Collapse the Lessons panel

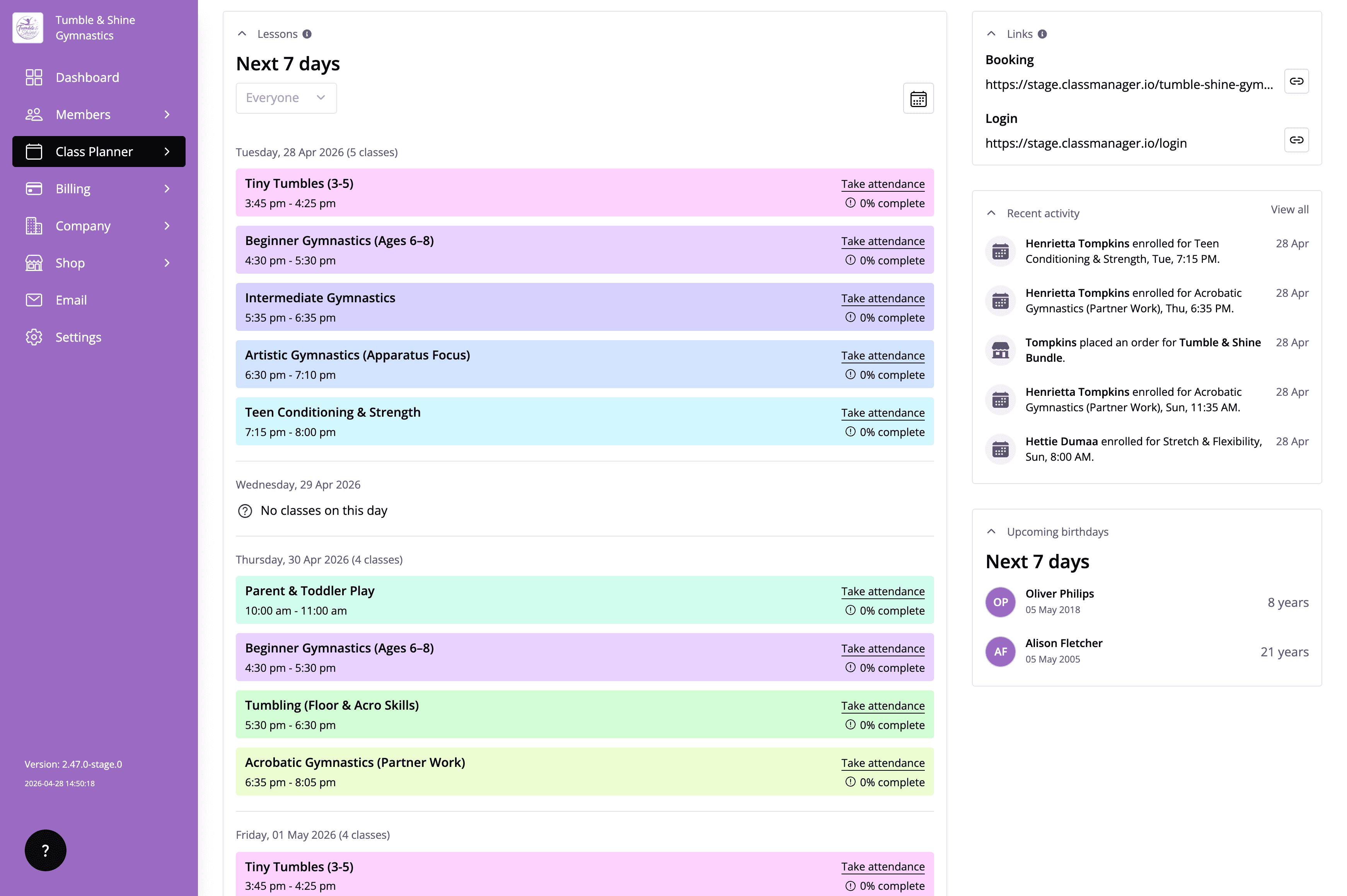(242, 34)
